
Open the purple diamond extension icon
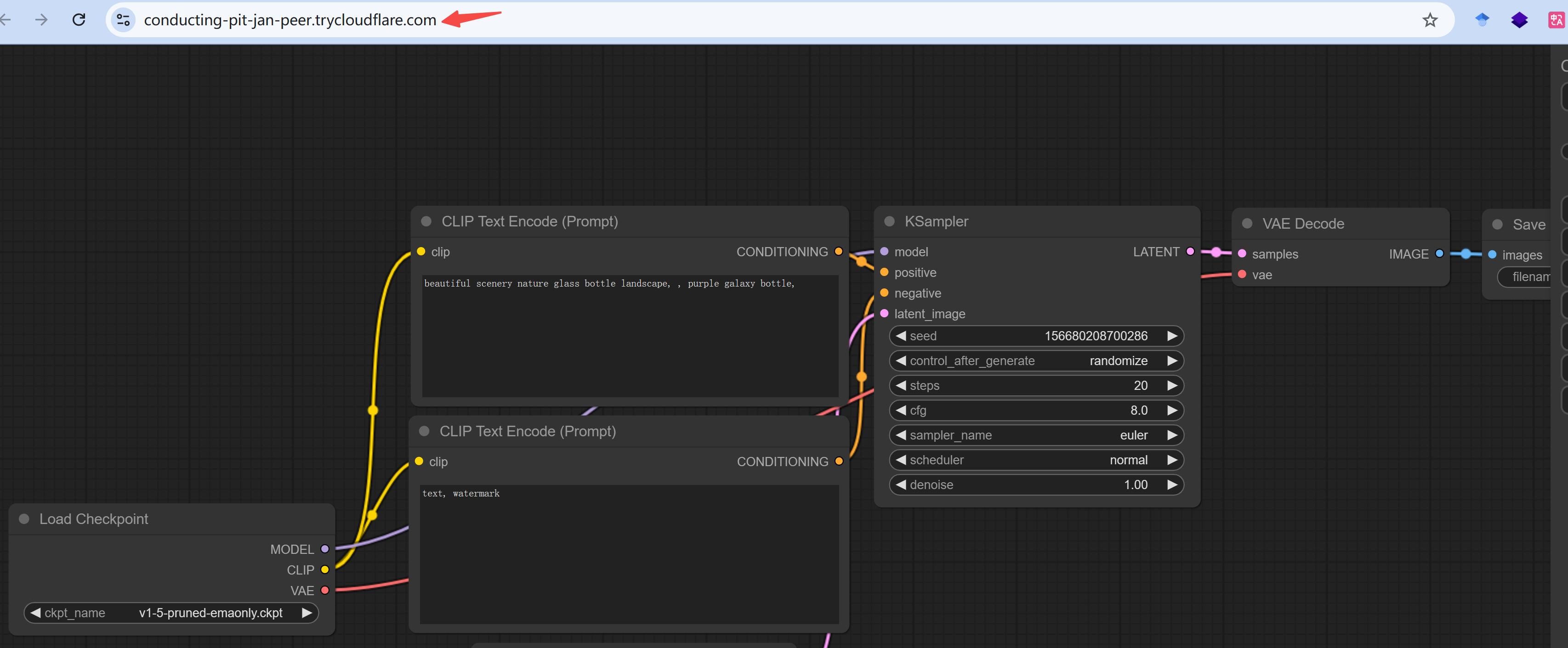coord(1519,19)
